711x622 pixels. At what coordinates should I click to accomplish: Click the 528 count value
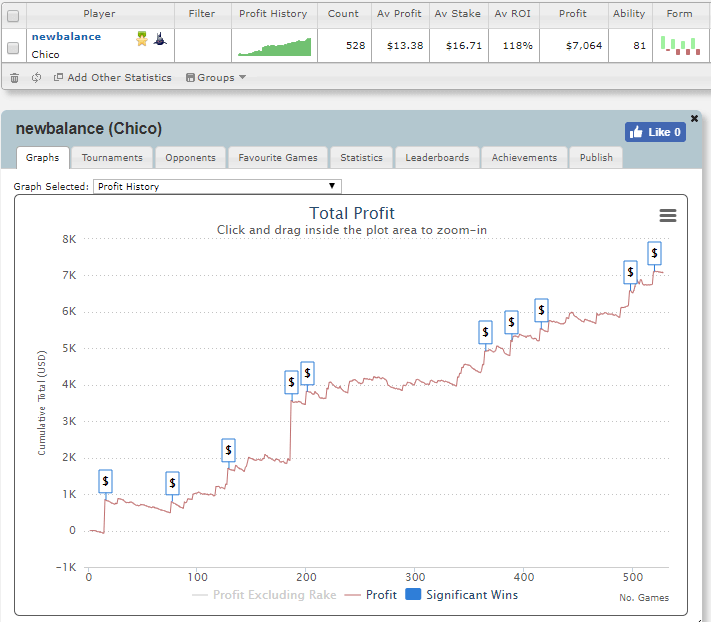click(356, 46)
